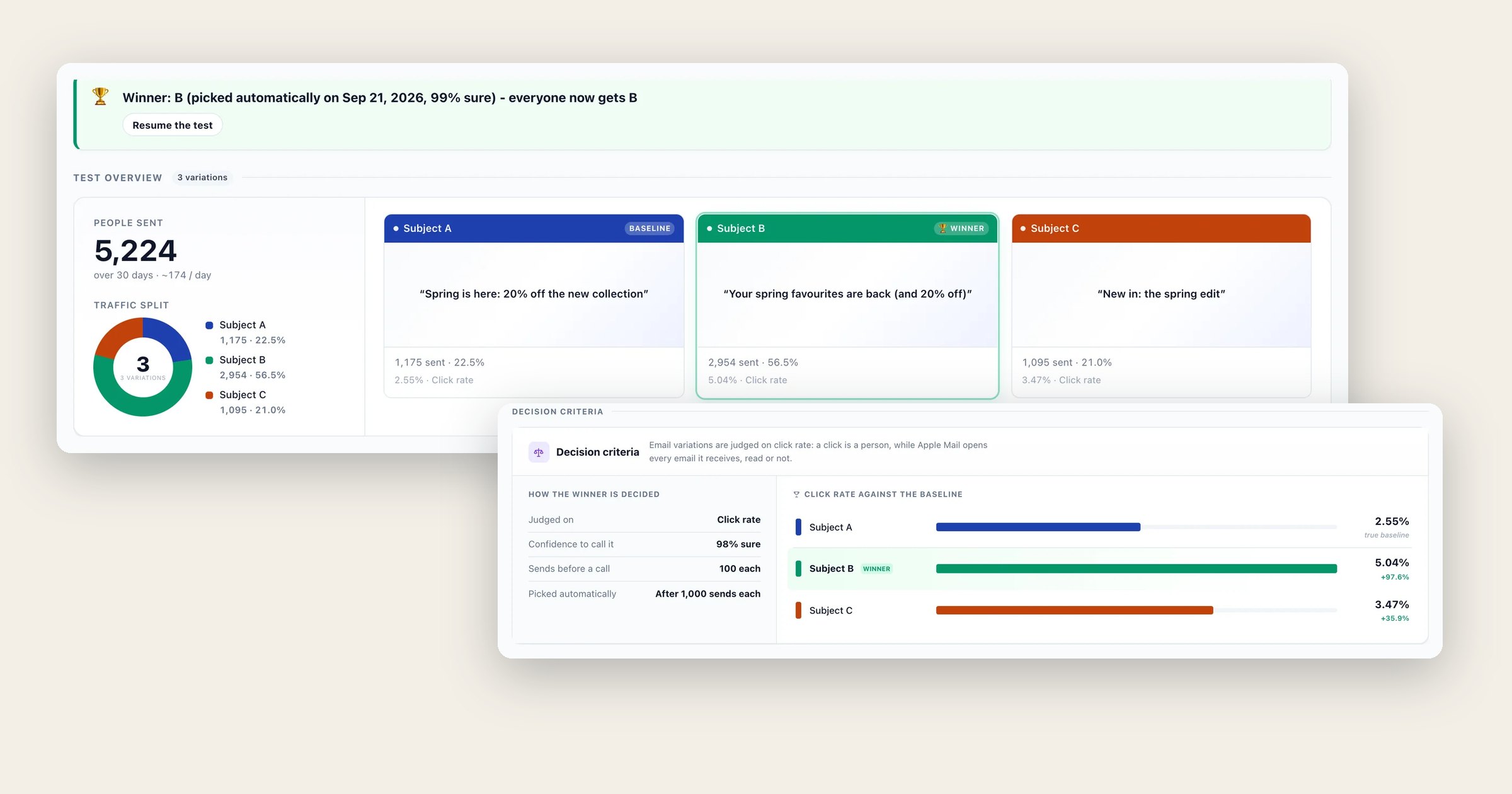Click the trophy icon in winner banner

[x=100, y=96]
